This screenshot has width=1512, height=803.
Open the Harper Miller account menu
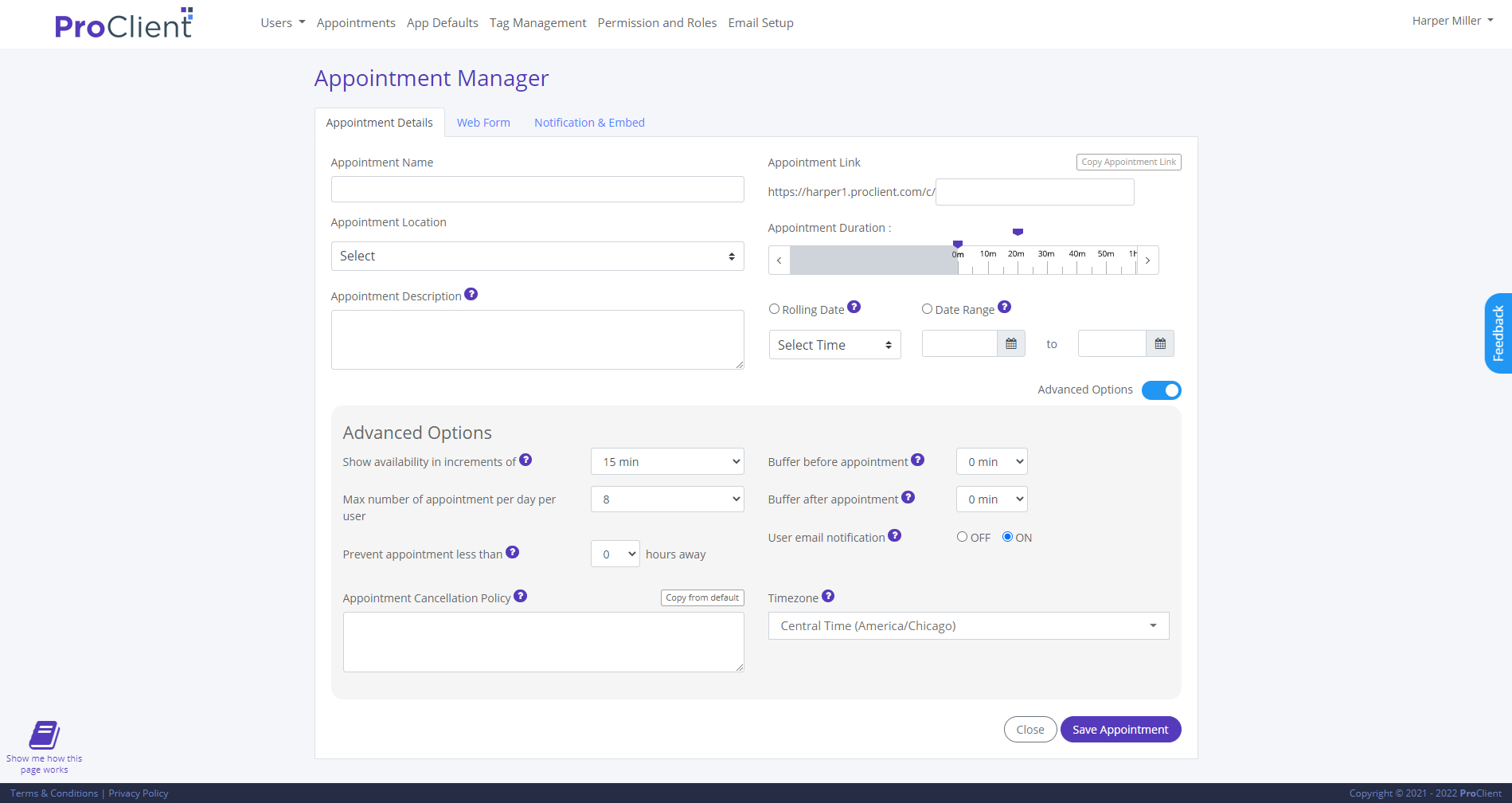click(x=1452, y=21)
